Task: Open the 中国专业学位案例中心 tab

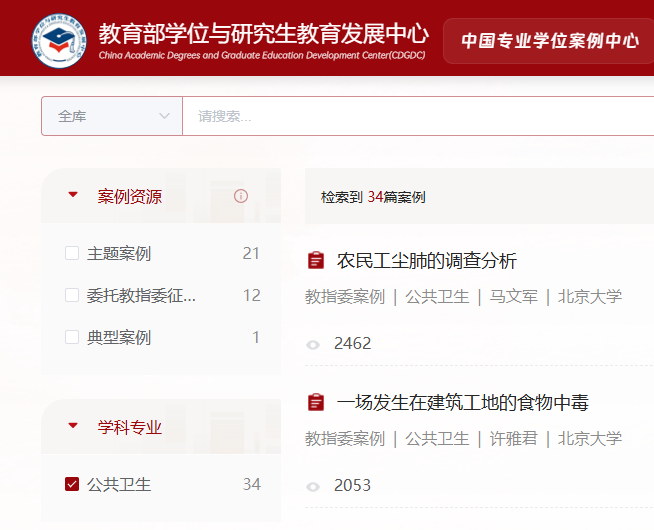Action: tap(549, 41)
